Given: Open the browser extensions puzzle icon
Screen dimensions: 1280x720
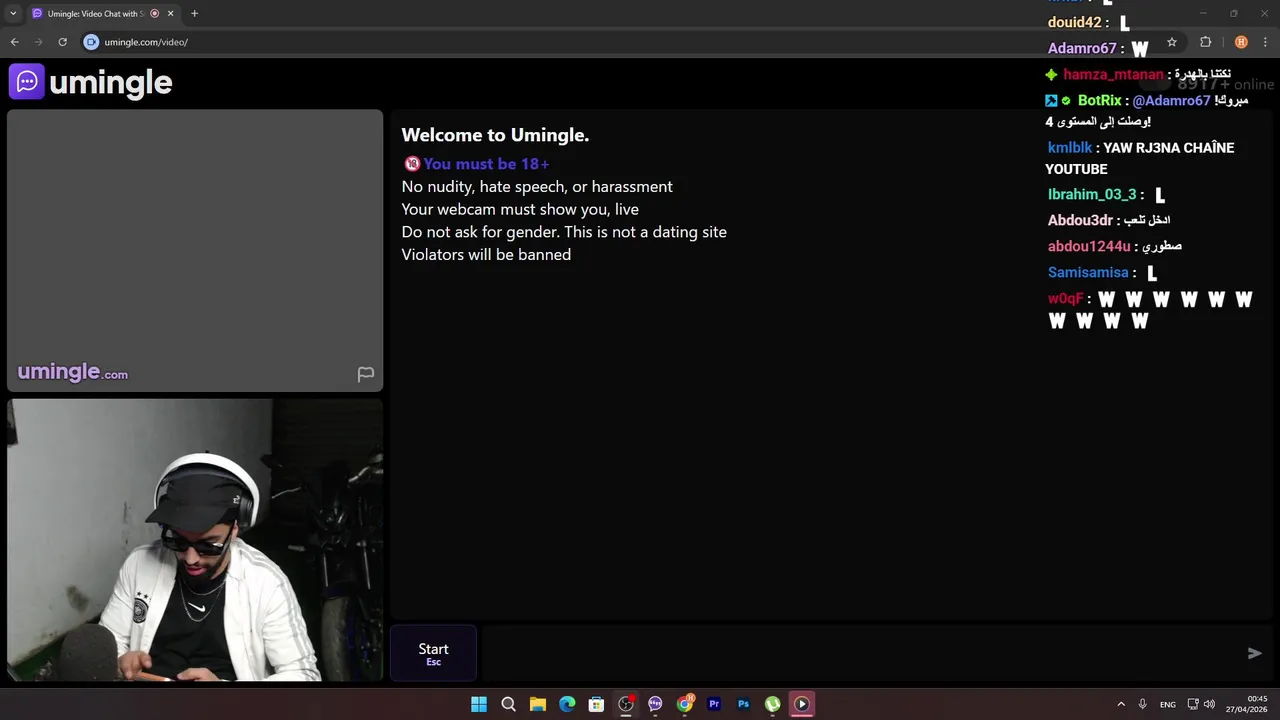Looking at the screenshot, I should click(x=1205, y=42).
